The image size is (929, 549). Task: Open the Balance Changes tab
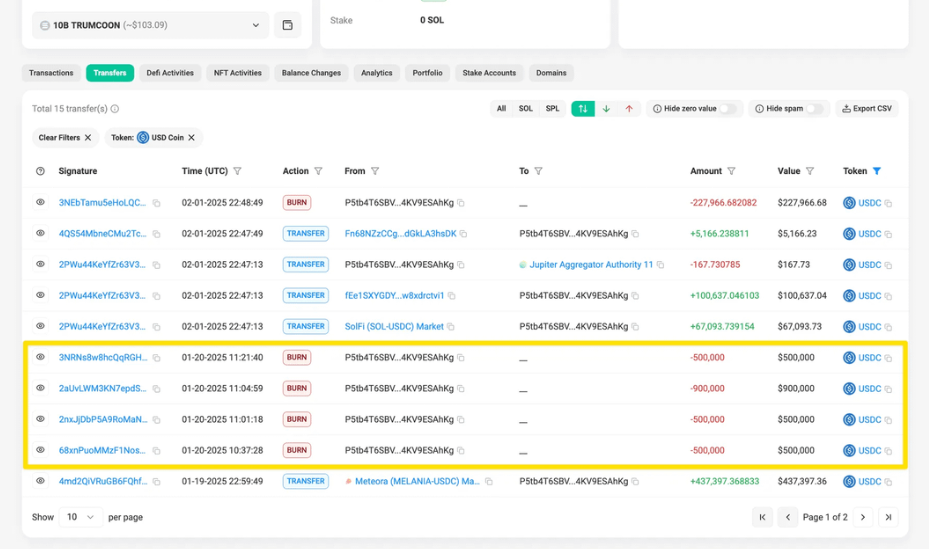(311, 73)
